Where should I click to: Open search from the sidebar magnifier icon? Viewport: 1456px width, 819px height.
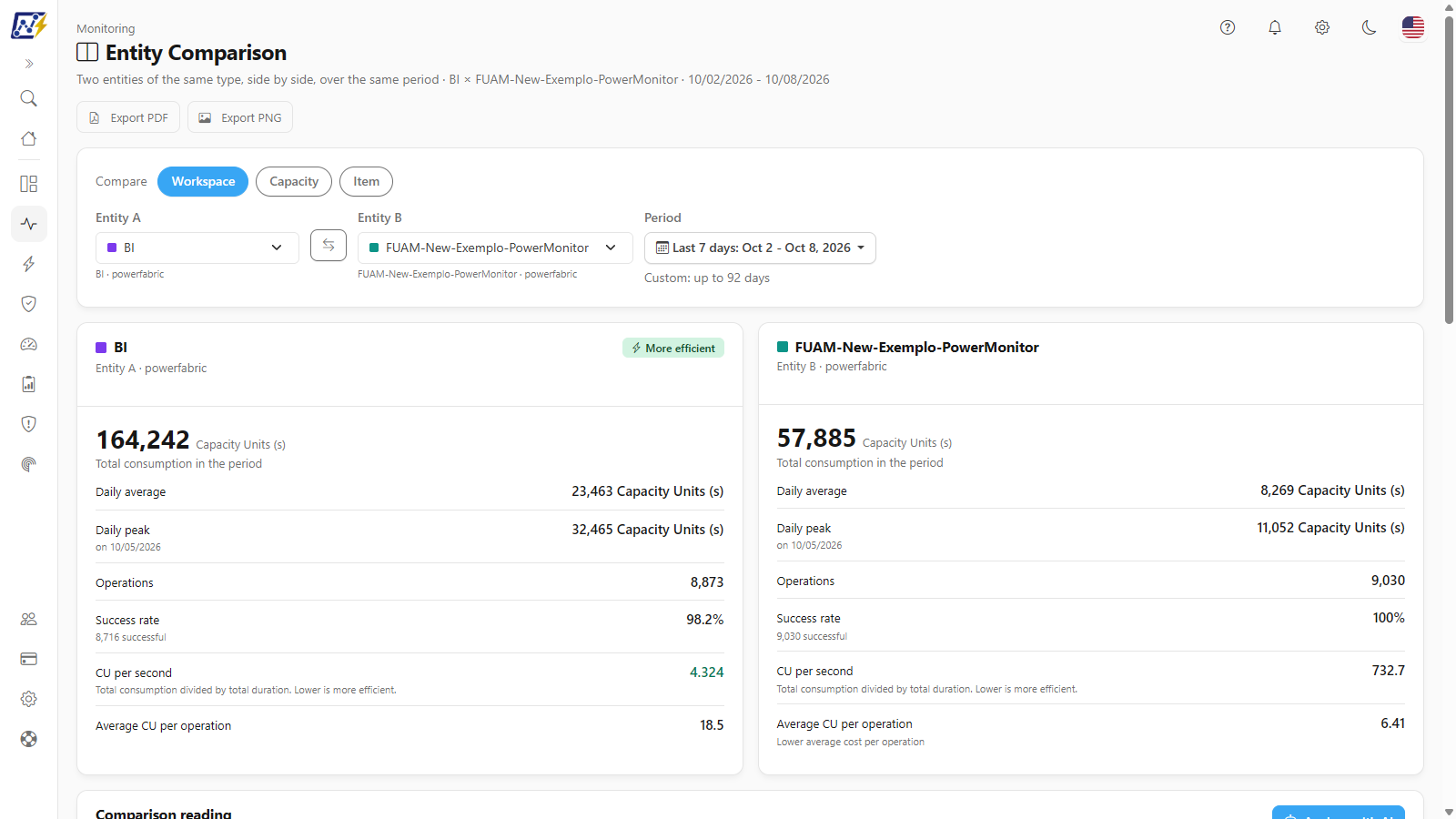click(x=29, y=98)
